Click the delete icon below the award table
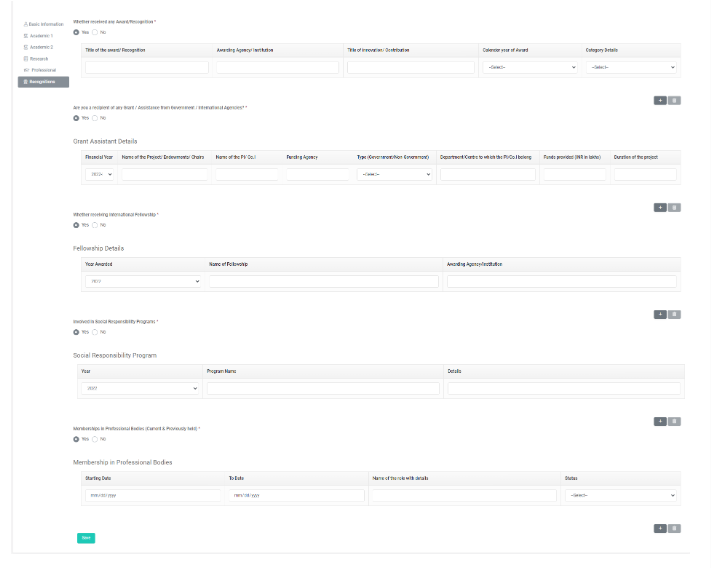The height and width of the screenshot is (568, 711). [x=674, y=101]
